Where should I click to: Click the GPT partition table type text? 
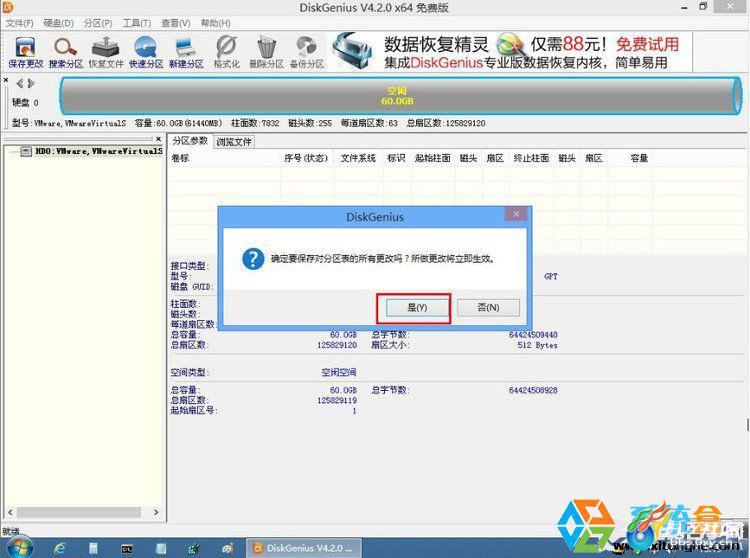point(551,276)
